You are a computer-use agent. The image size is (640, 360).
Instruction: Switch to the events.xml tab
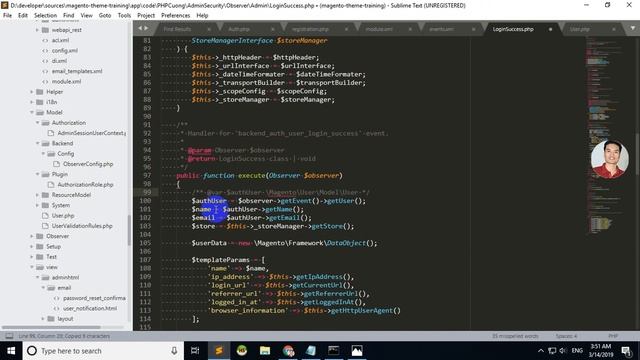[x=441, y=29]
